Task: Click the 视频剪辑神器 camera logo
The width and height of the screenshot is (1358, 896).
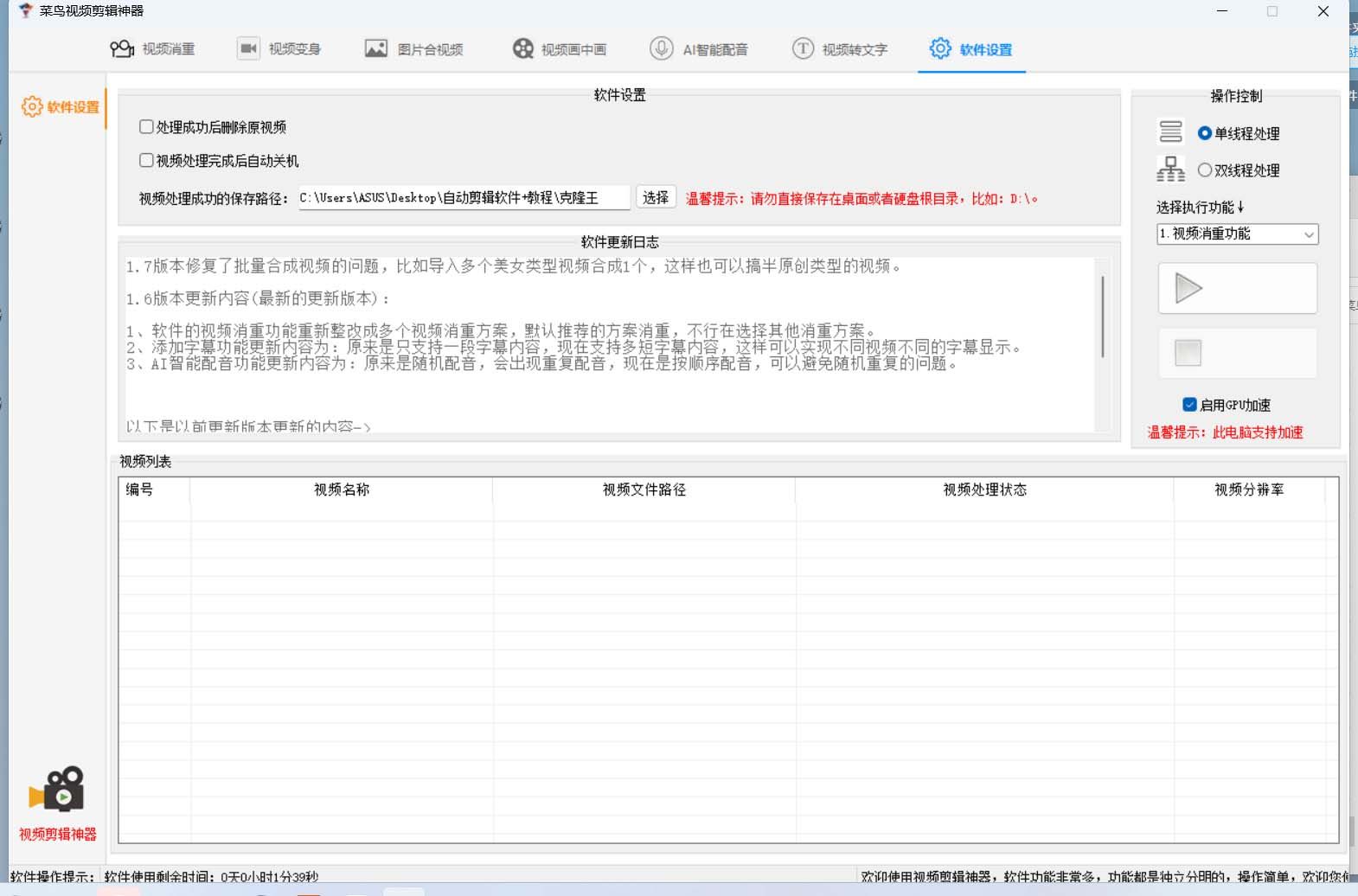Action: pos(58,789)
